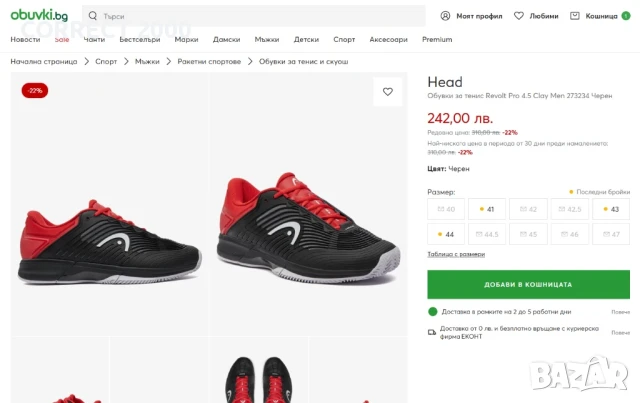The image size is (640, 403).
Task: Open the Спорт navigation menu item
Action: click(x=344, y=39)
